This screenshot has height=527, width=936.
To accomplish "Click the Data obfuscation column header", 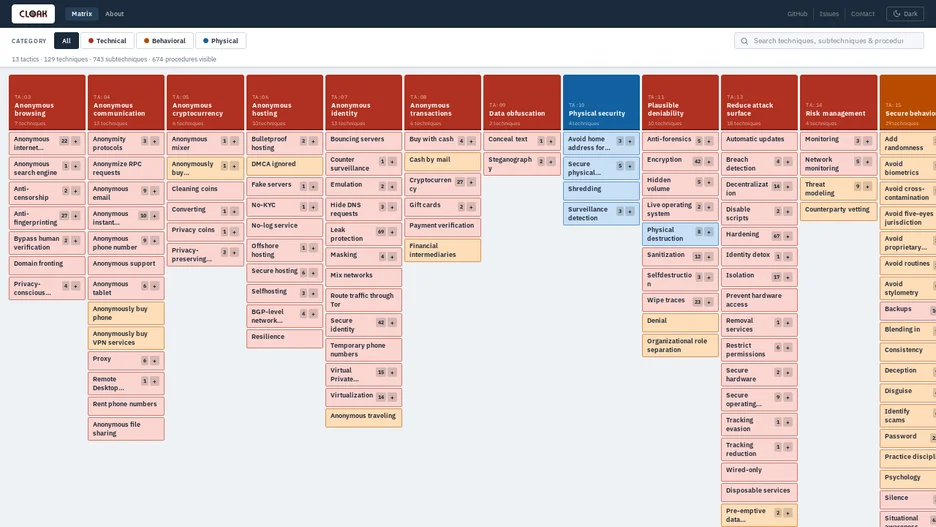I will pos(522,102).
